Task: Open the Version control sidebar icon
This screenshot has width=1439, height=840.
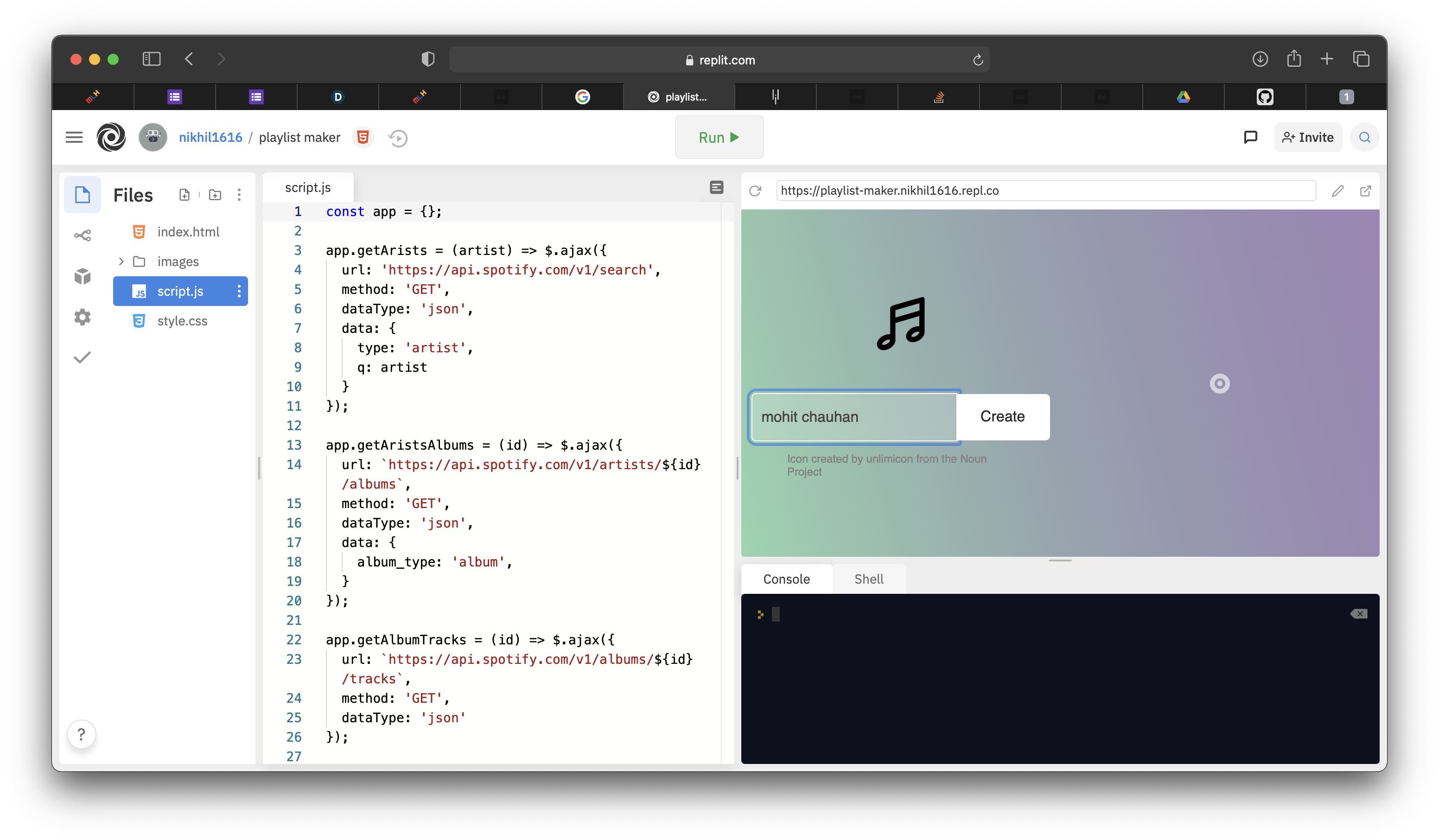Action: pyautogui.click(x=82, y=235)
